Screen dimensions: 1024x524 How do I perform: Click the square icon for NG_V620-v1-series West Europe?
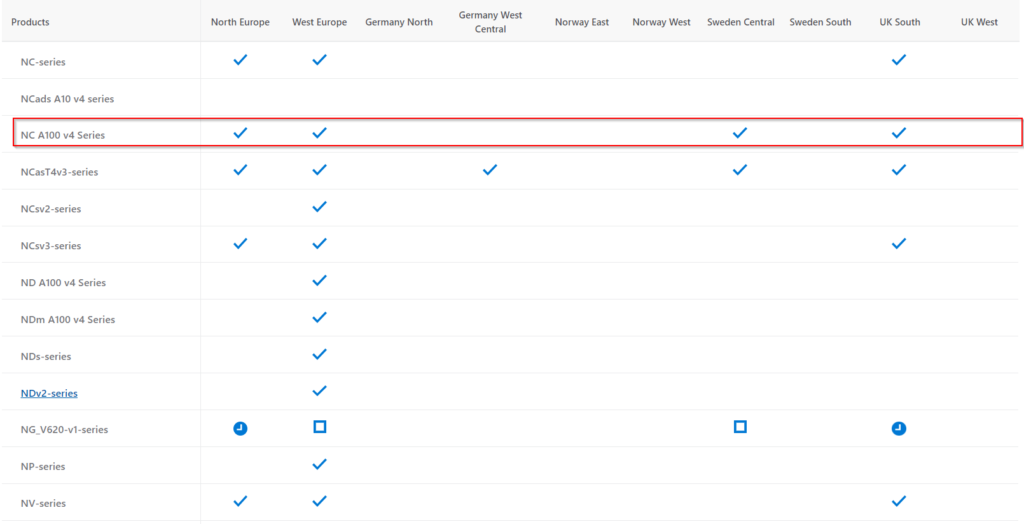tap(319, 427)
